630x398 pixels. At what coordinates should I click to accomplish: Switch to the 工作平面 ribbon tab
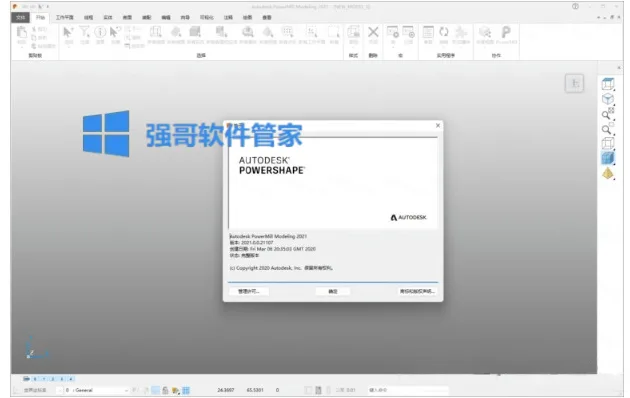pos(64,17)
